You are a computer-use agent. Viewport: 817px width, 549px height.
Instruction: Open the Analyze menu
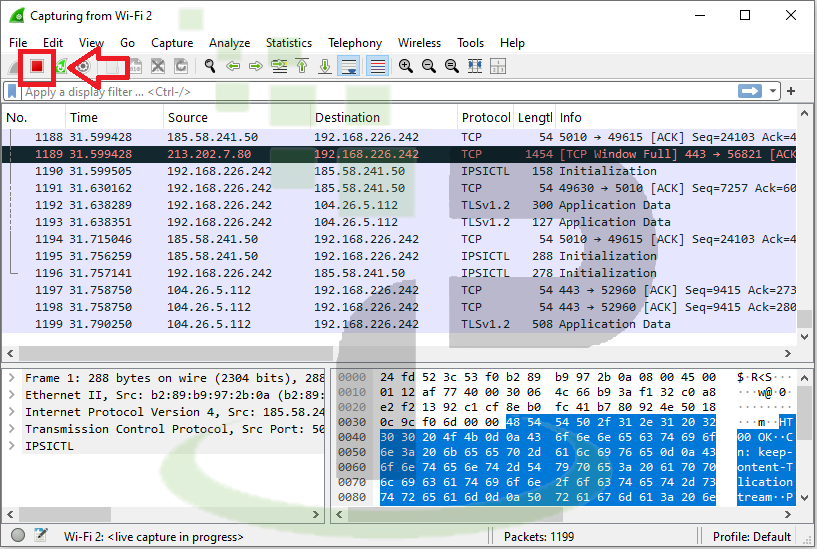[230, 43]
